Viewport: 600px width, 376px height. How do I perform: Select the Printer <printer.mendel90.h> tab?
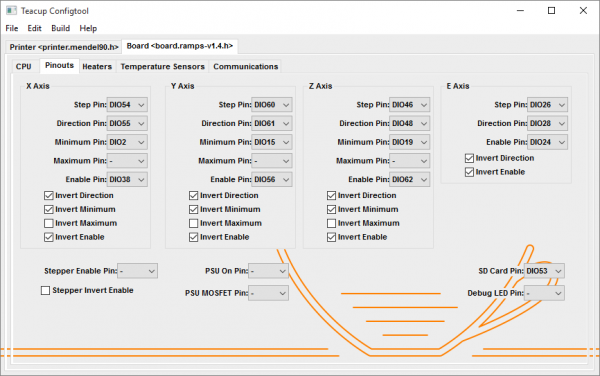pyautogui.click(x=64, y=47)
